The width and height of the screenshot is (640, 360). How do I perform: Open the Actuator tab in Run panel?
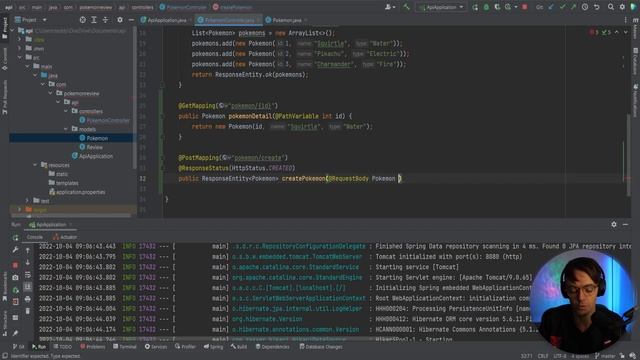[x=65, y=237]
